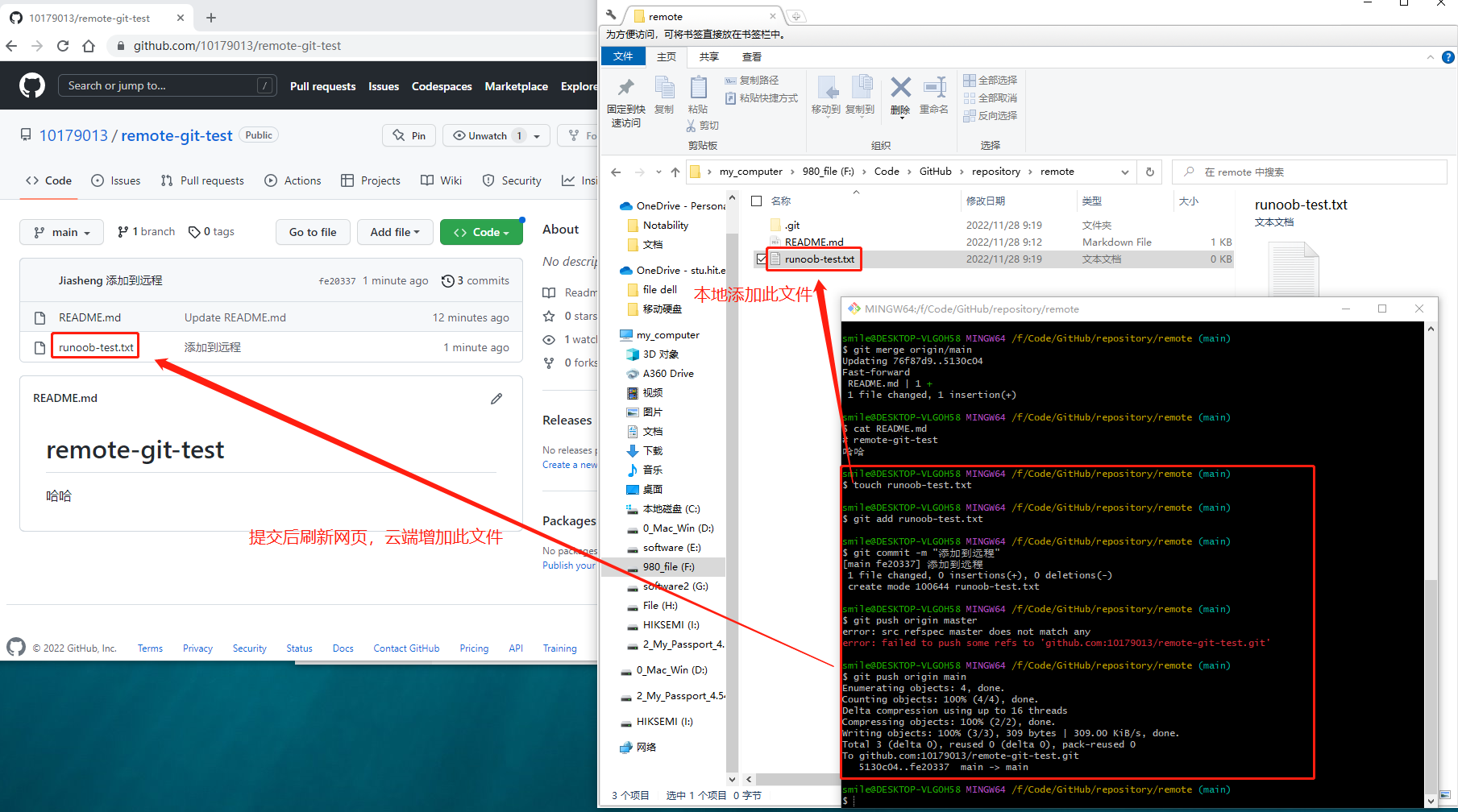Navigate back in the Chrome browser

(11, 46)
